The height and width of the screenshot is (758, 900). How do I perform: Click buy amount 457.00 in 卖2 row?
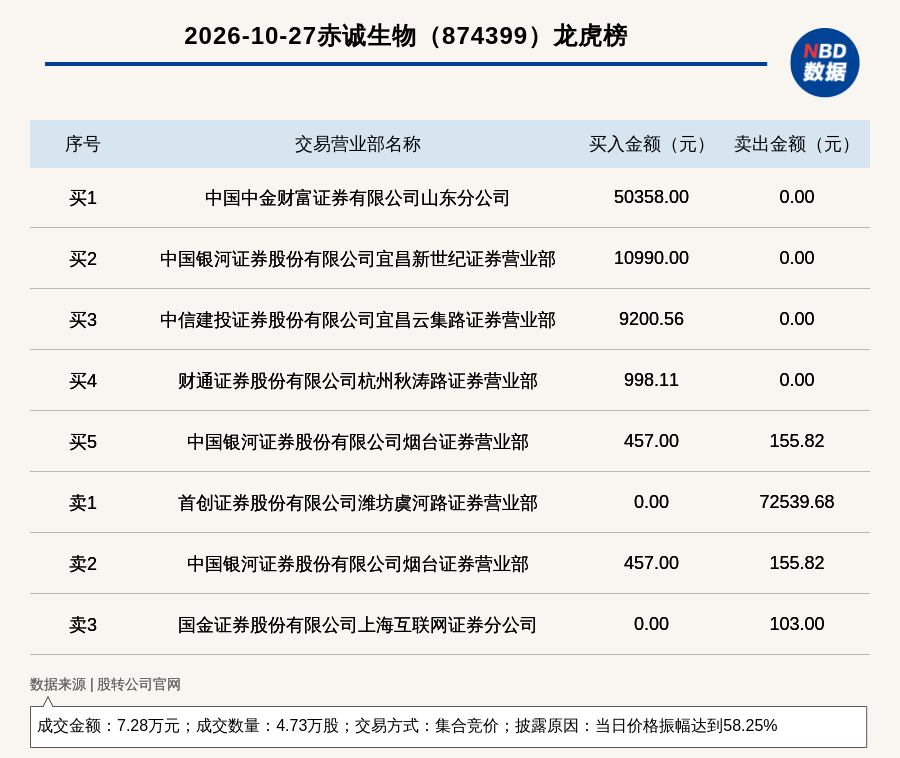651,563
